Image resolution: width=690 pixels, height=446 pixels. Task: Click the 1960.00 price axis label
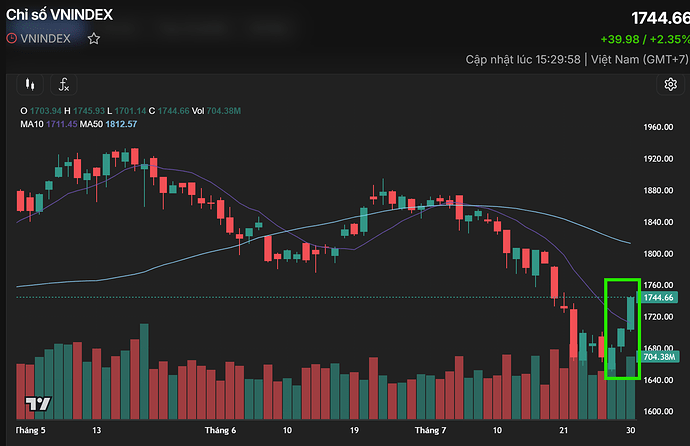point(658,127)
